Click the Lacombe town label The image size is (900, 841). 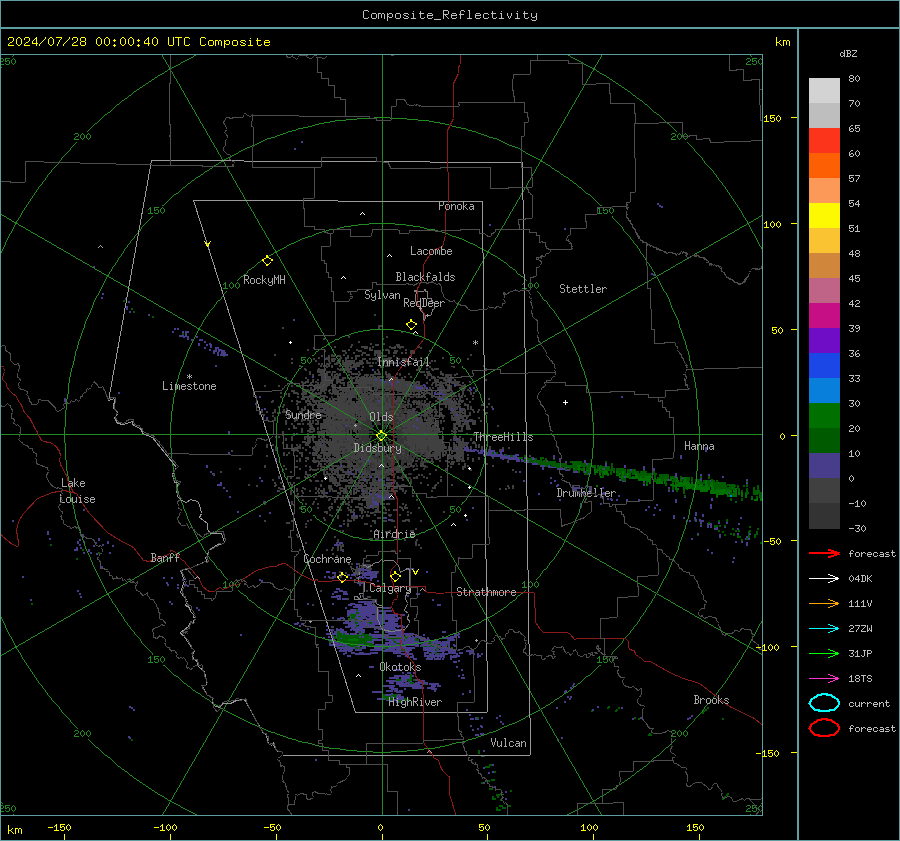(431, 251)
